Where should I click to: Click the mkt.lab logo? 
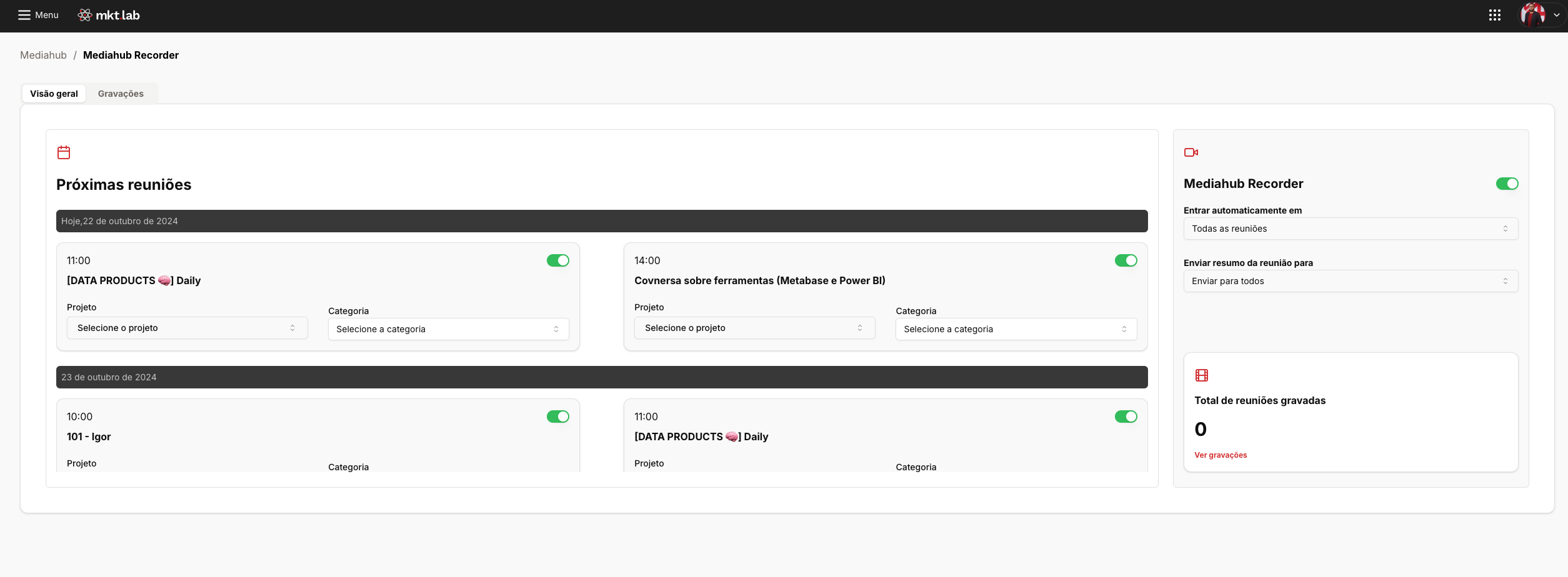click(x=109, y=15)
